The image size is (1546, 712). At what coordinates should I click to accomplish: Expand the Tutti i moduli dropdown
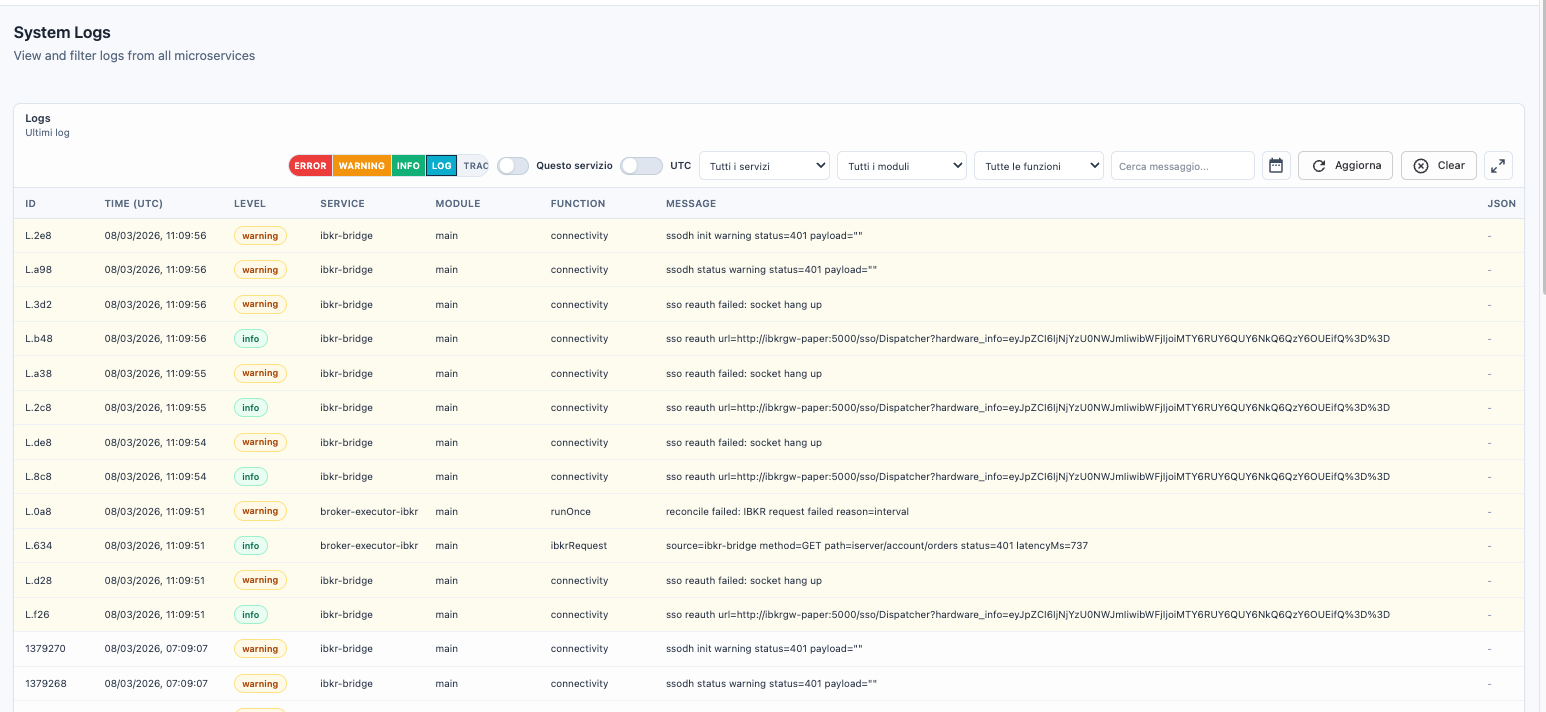902,166
